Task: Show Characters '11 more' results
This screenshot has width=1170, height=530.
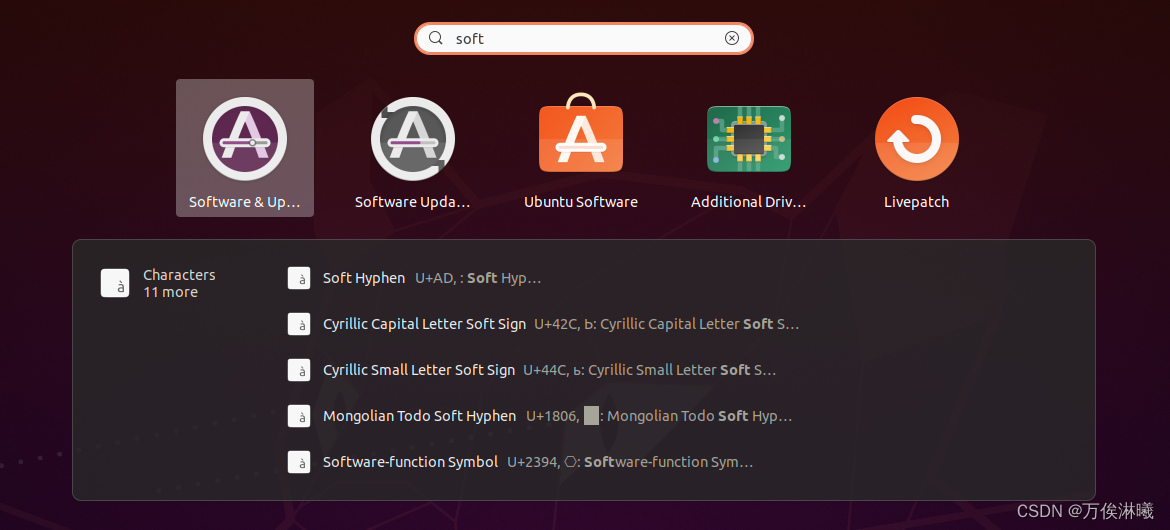Action: pyautogui.click(x=170, y=292)
